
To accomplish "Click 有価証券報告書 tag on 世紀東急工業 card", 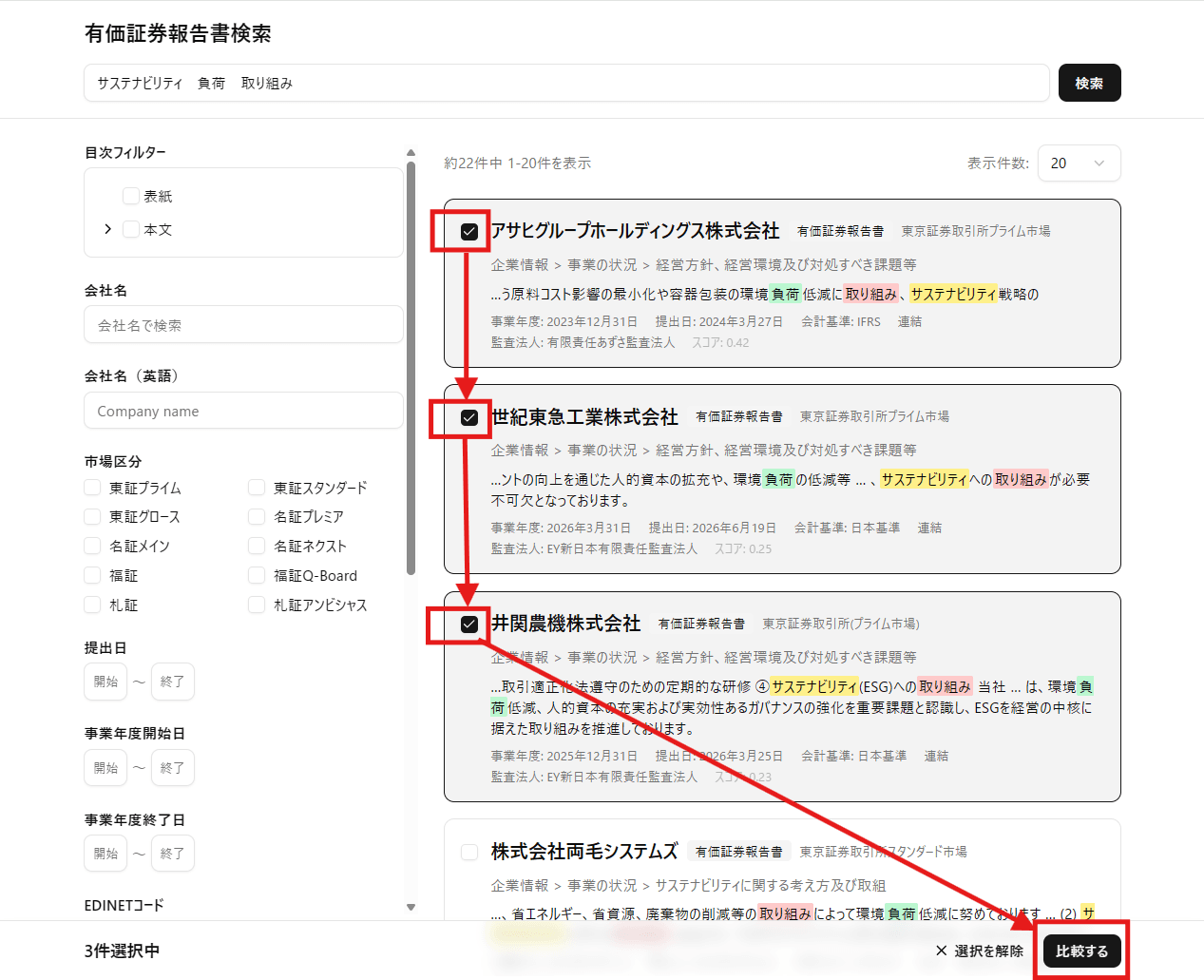I will [x=739, y=417].
